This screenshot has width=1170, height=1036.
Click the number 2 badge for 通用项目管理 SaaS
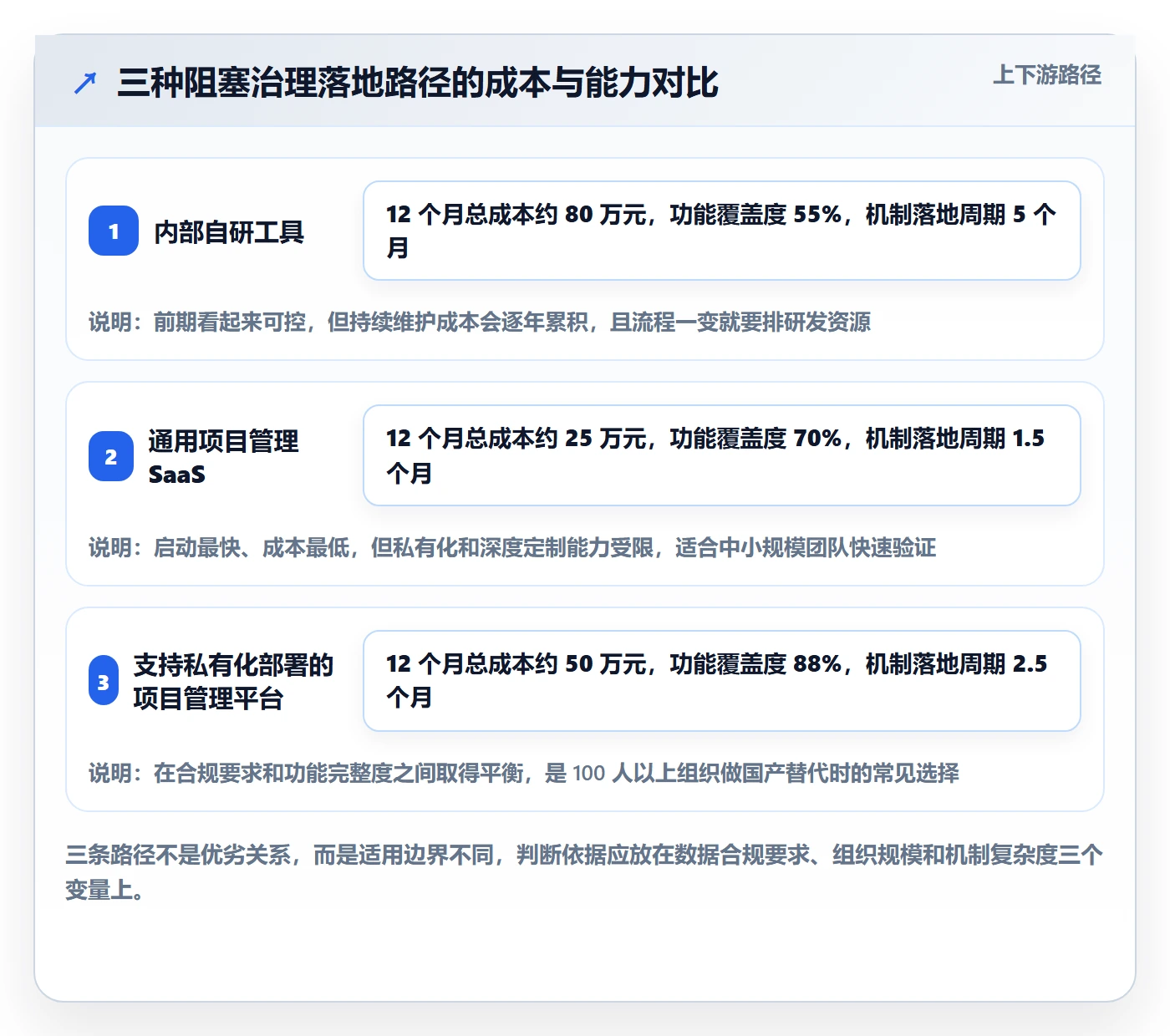pos(111,456)
